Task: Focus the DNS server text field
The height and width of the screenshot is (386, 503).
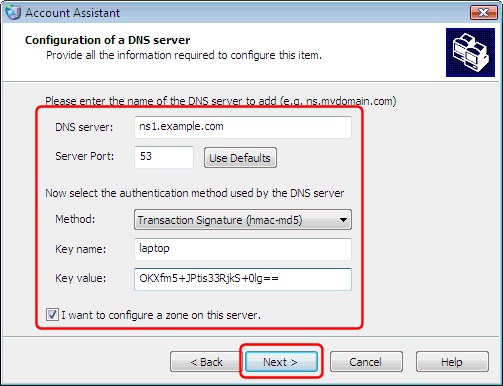Action: (243, 127)
